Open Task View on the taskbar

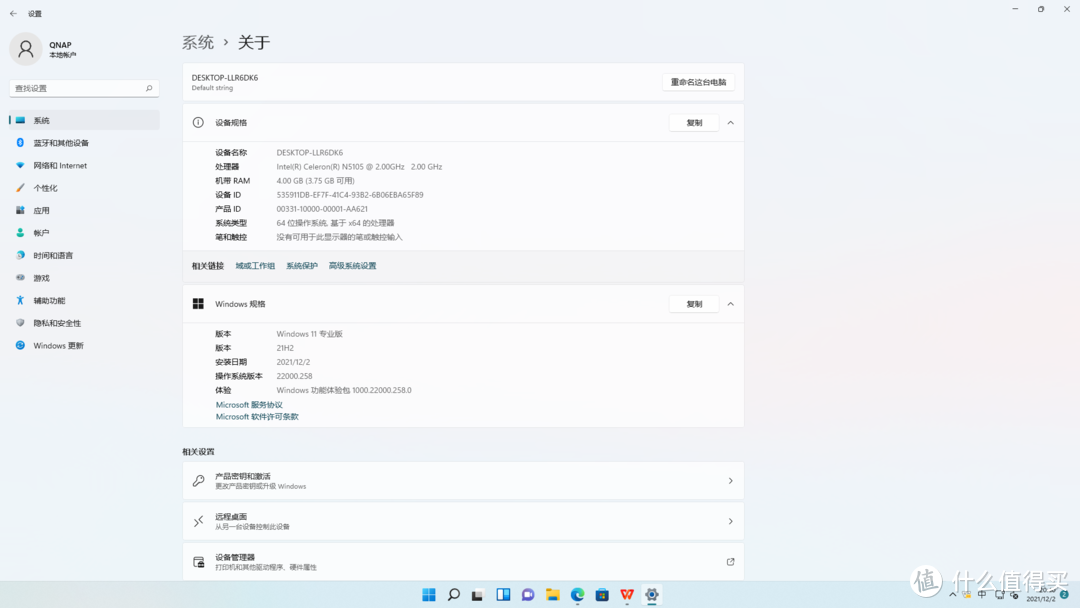(476, 594)
